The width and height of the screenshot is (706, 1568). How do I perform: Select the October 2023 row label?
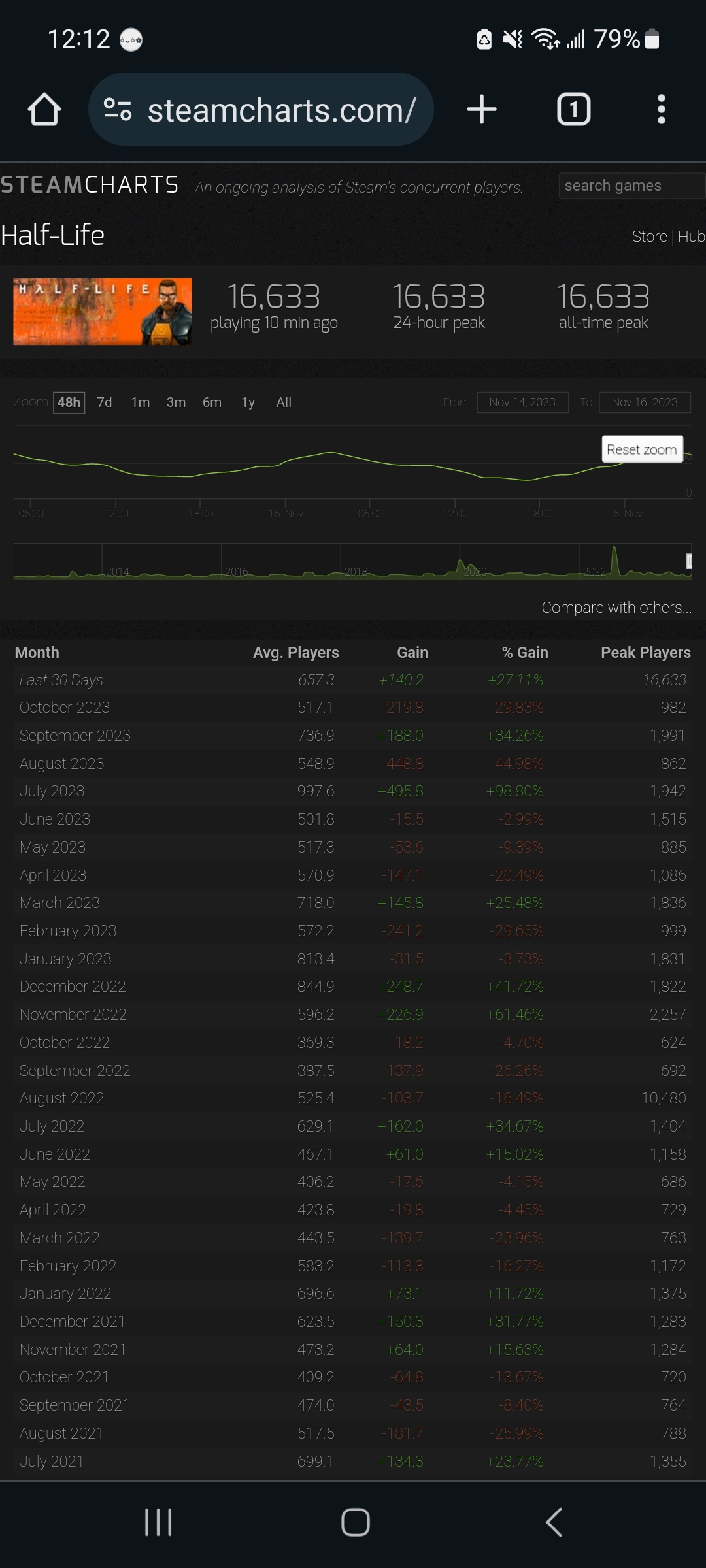[x=65, y=708]
